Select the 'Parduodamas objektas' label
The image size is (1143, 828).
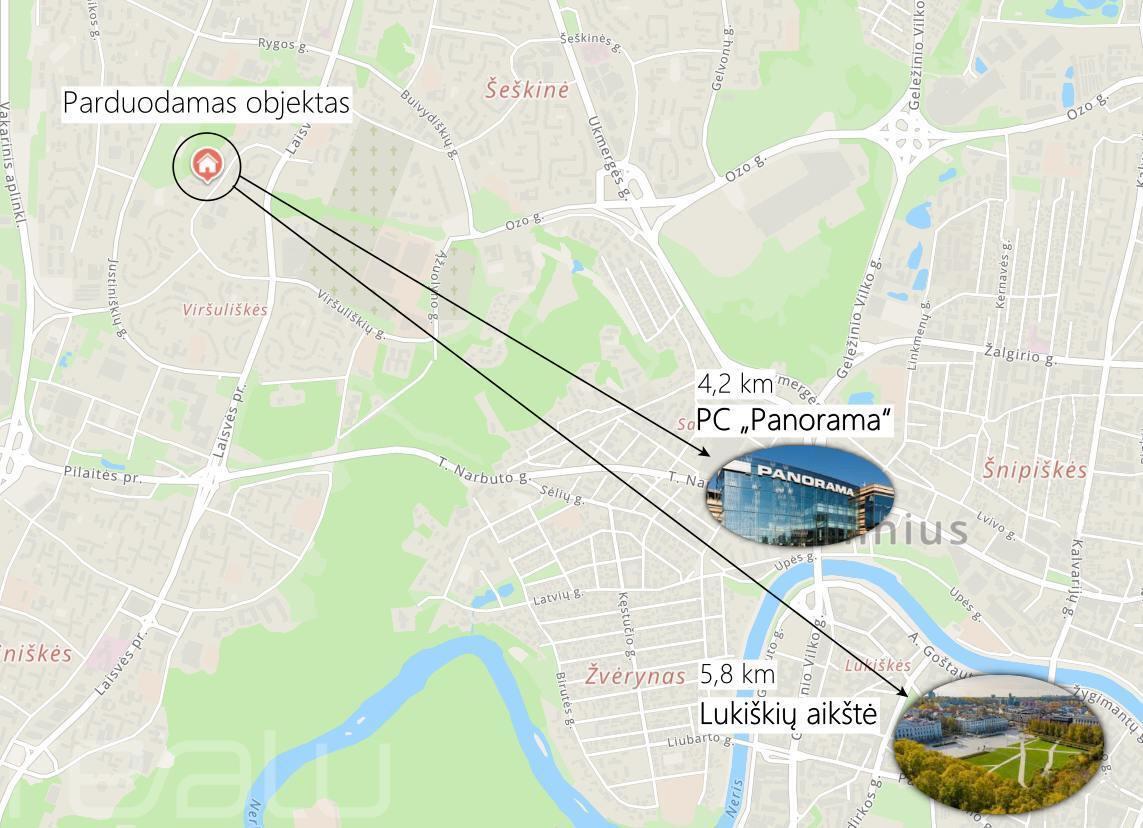coord(206,104)
